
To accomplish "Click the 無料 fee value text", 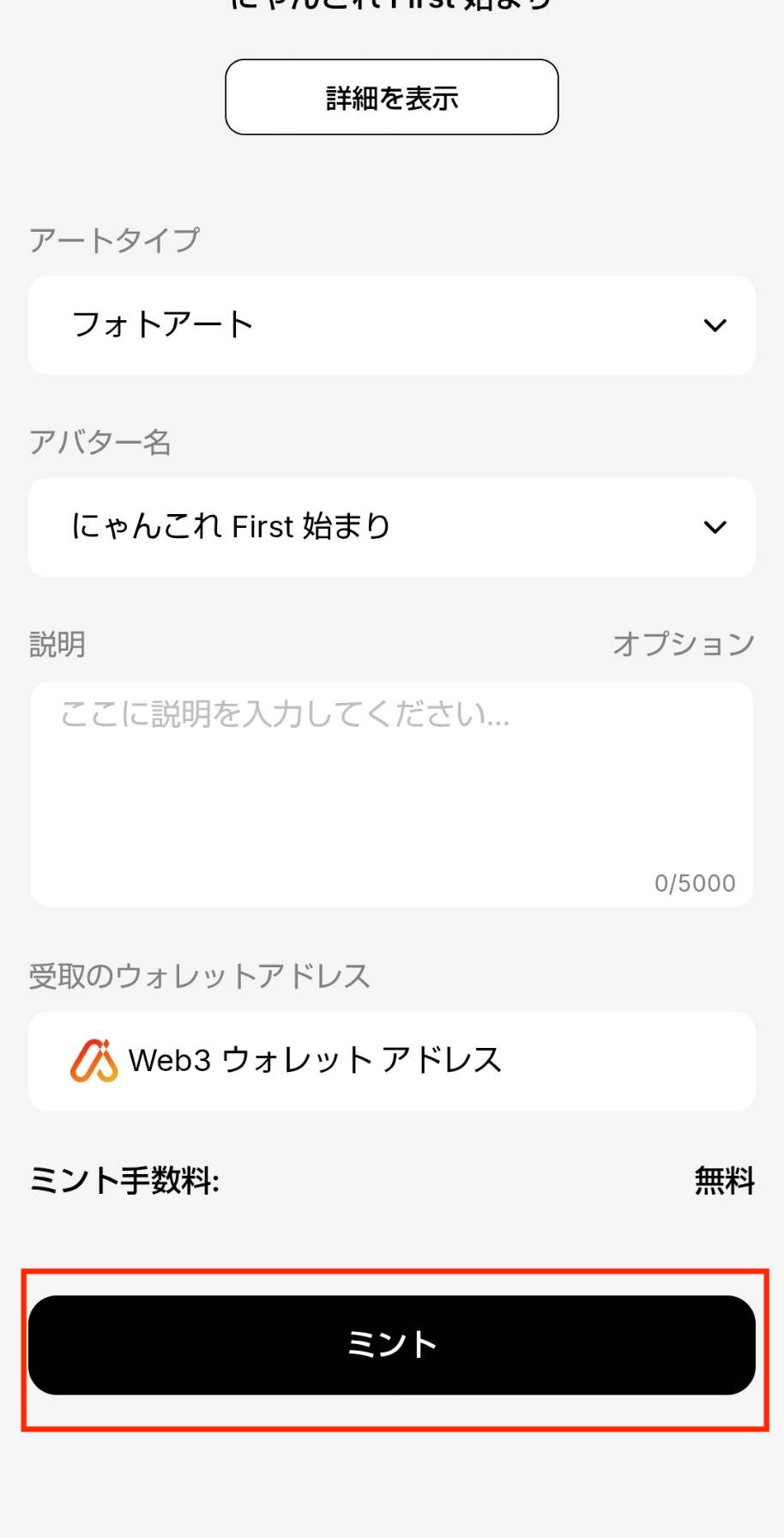I will tap(725, 1181).
